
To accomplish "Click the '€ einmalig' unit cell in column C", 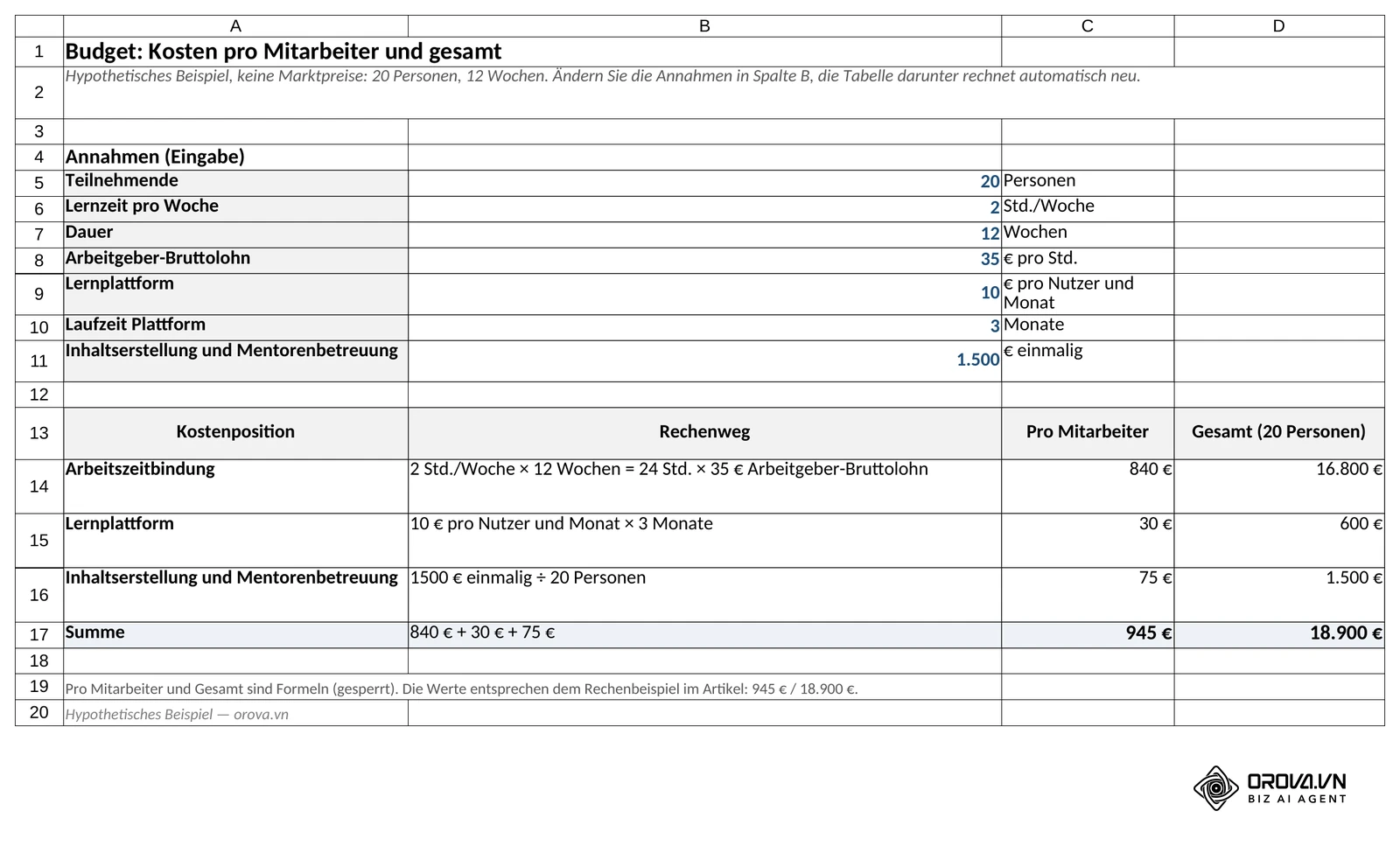I will click(1088, 360).
